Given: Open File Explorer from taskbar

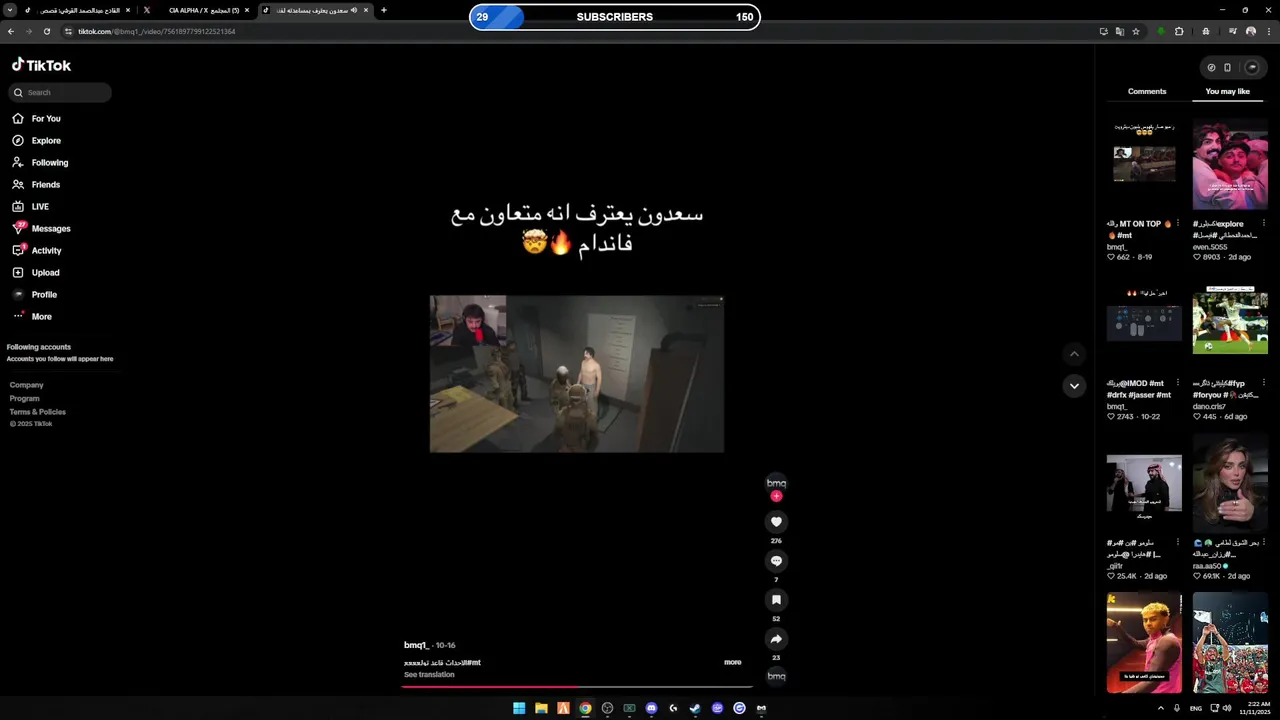Looking at the screenshot, I should (x=541, y=708).
